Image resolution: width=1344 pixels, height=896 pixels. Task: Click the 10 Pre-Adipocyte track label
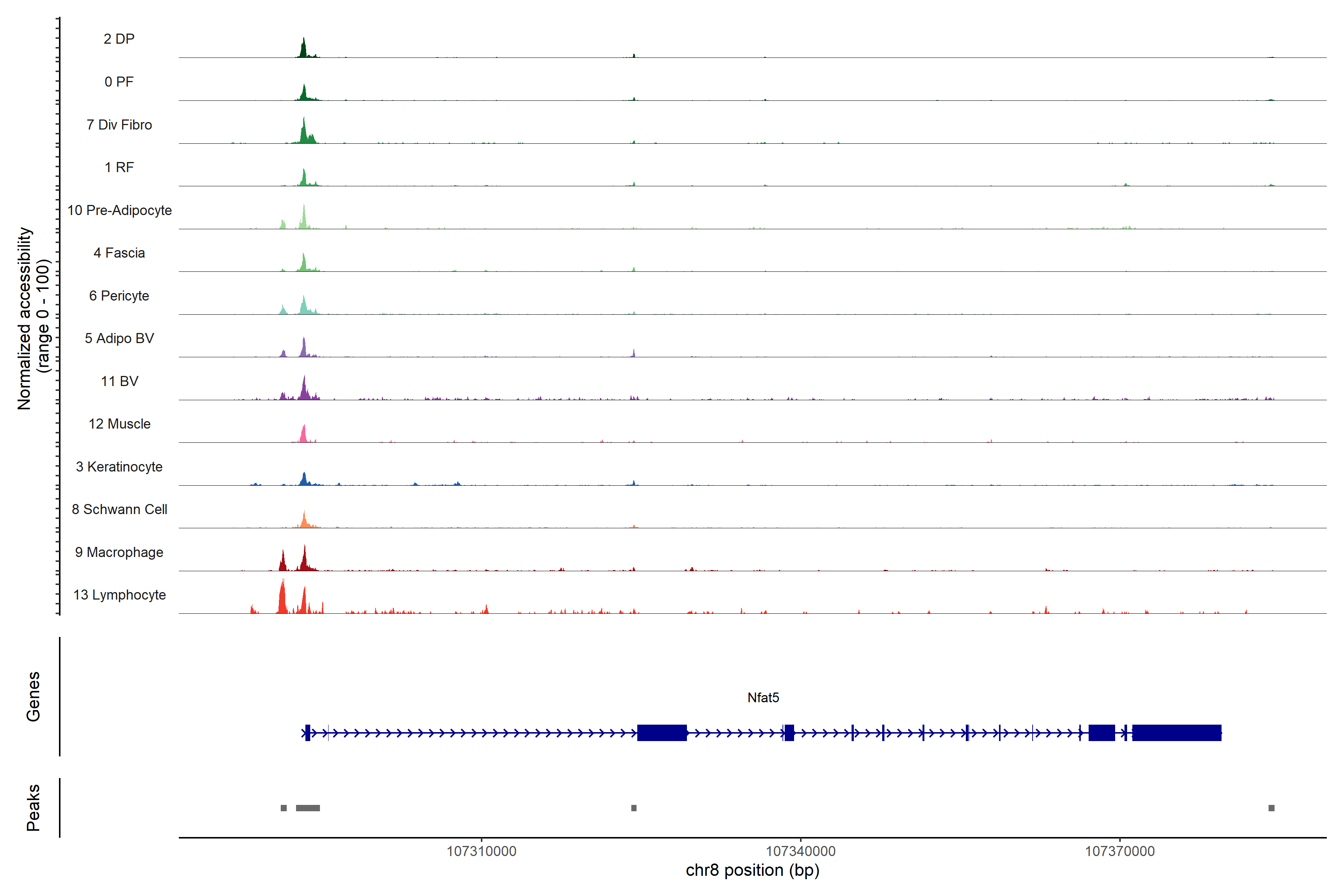coord(119,210)
